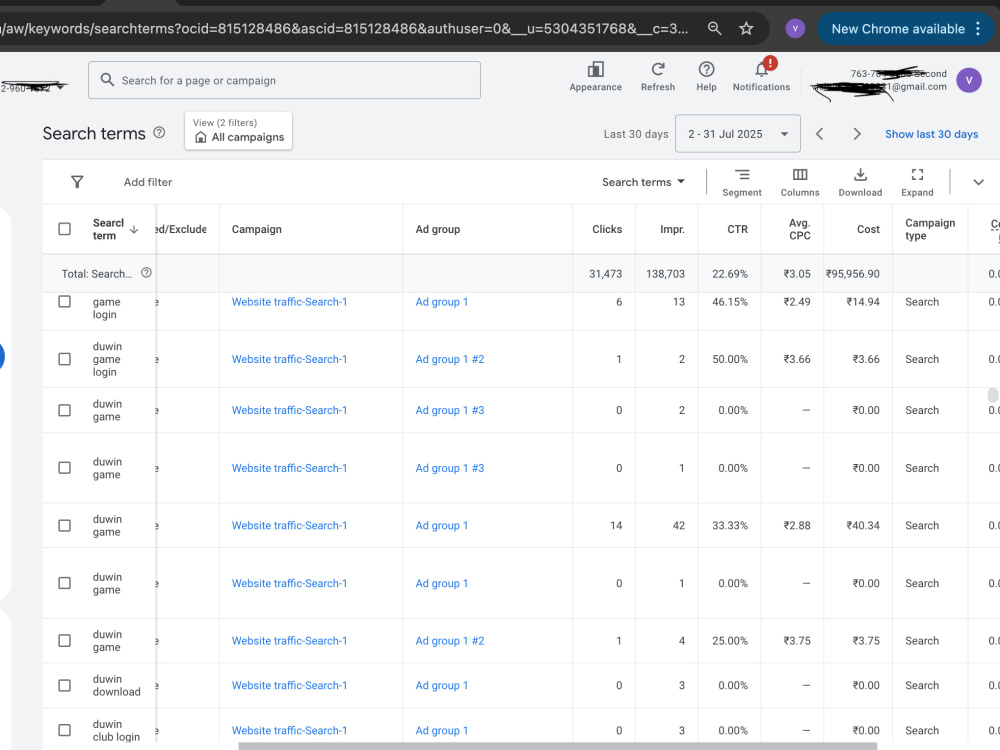Click Add filter

(148, 182)
